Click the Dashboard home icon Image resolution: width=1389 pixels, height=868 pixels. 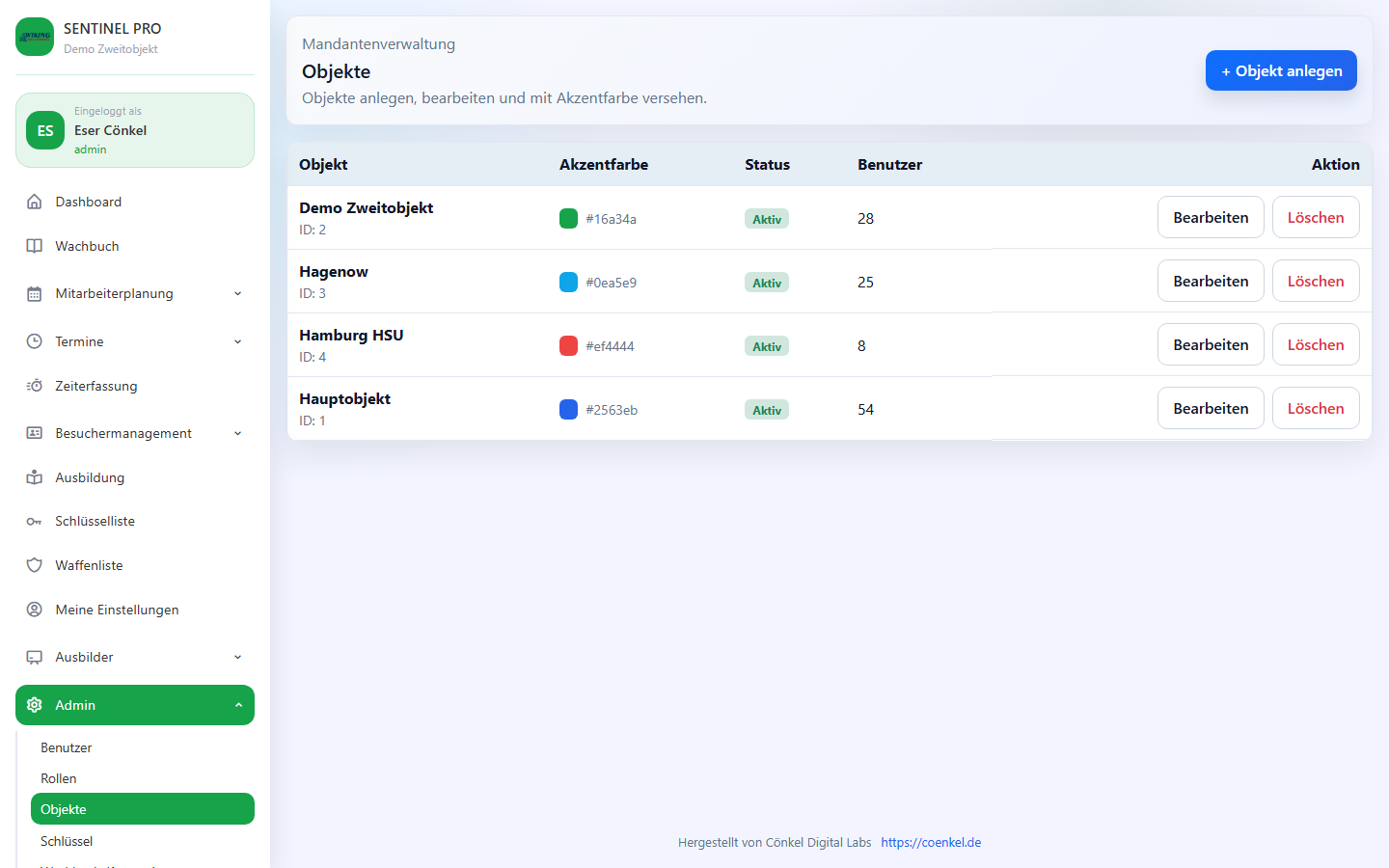pyautogui.click(x=35, y=202)
